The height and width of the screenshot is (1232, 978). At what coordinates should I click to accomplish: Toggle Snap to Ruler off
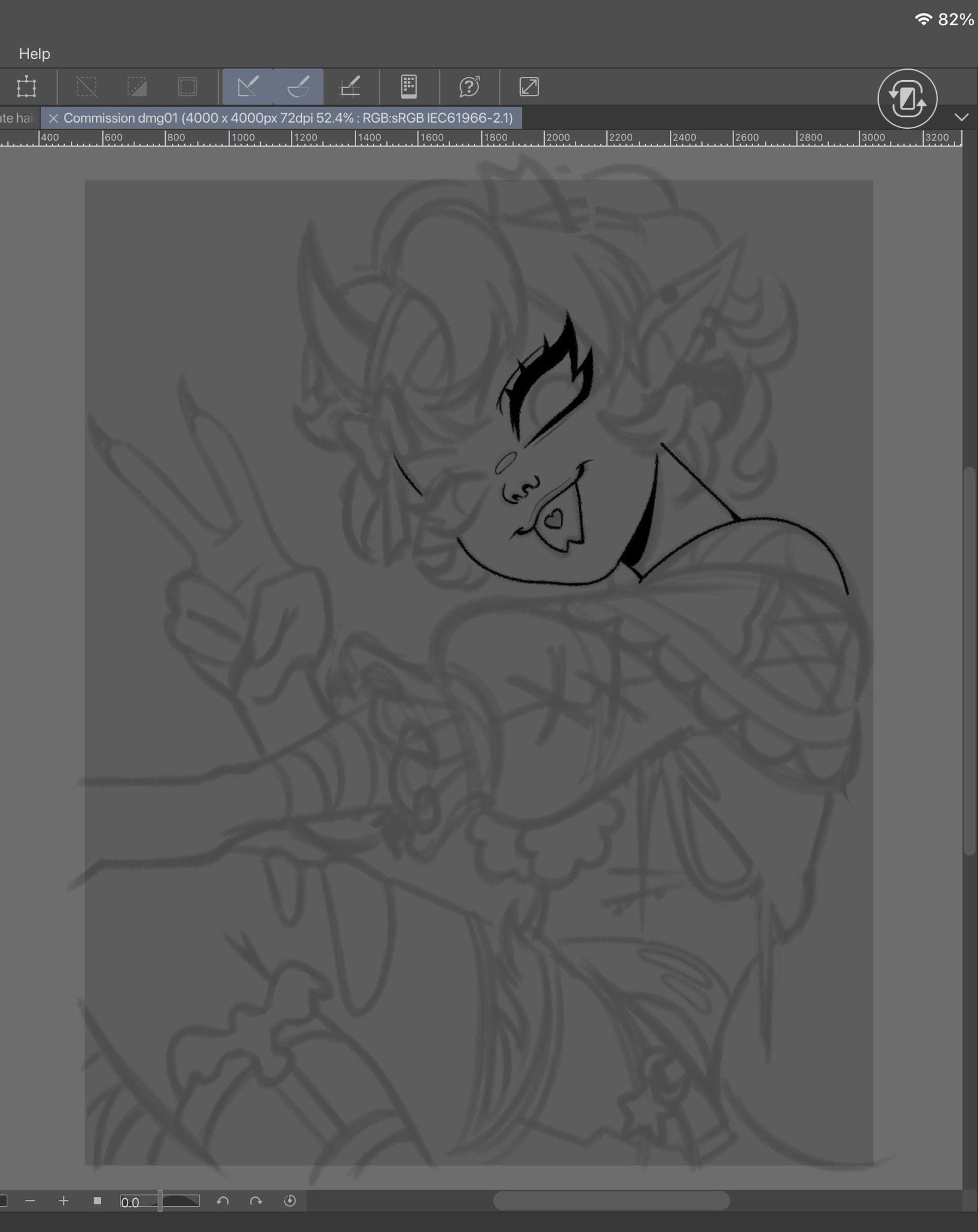[248, 87]
